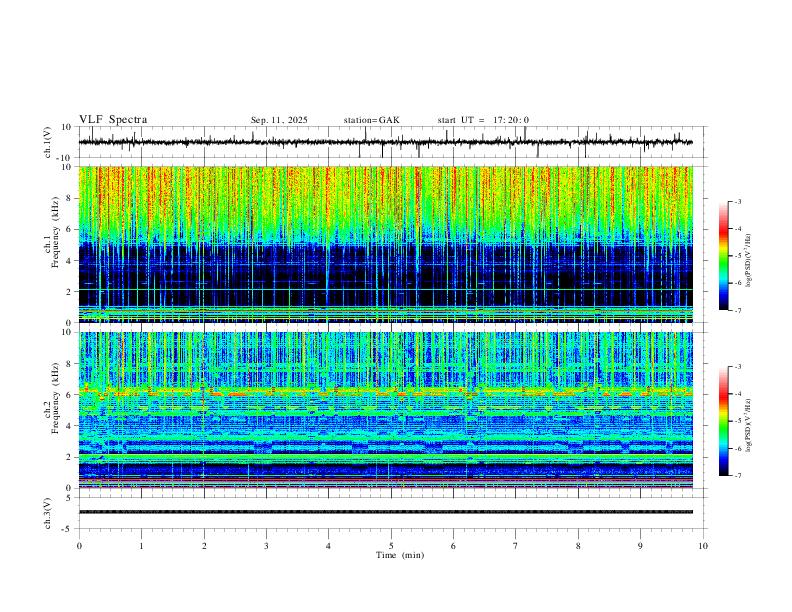Click the "Time (min)" axis label
This screenshot has width=792, height=612.
click(400, 555)
